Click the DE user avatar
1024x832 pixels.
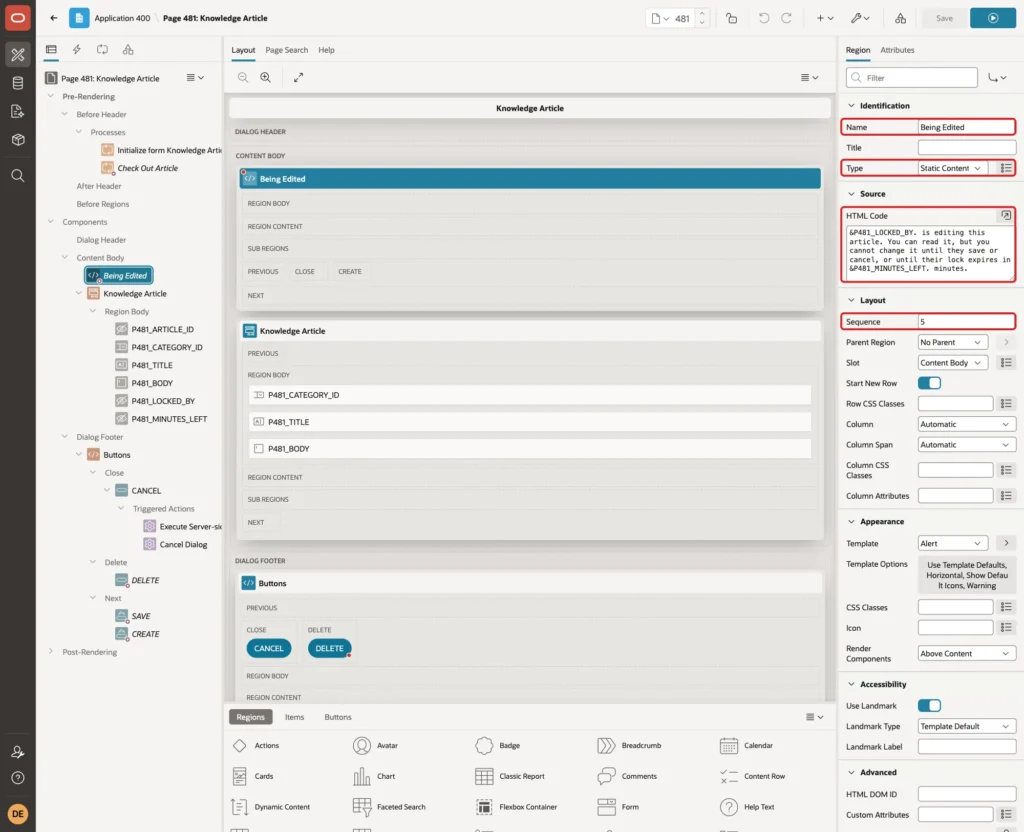click(x=18, y=814)
